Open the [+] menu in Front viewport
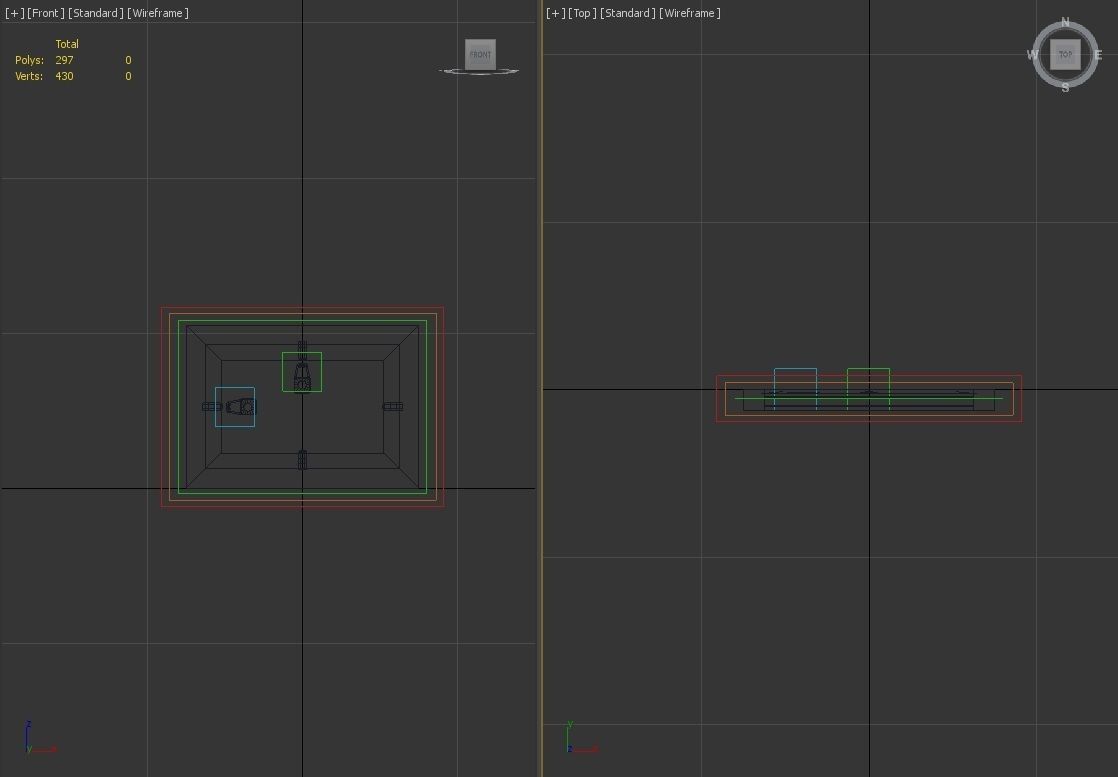Image resolution: width=1118 pixels, height=777 pixels. [x=14, y=13]
